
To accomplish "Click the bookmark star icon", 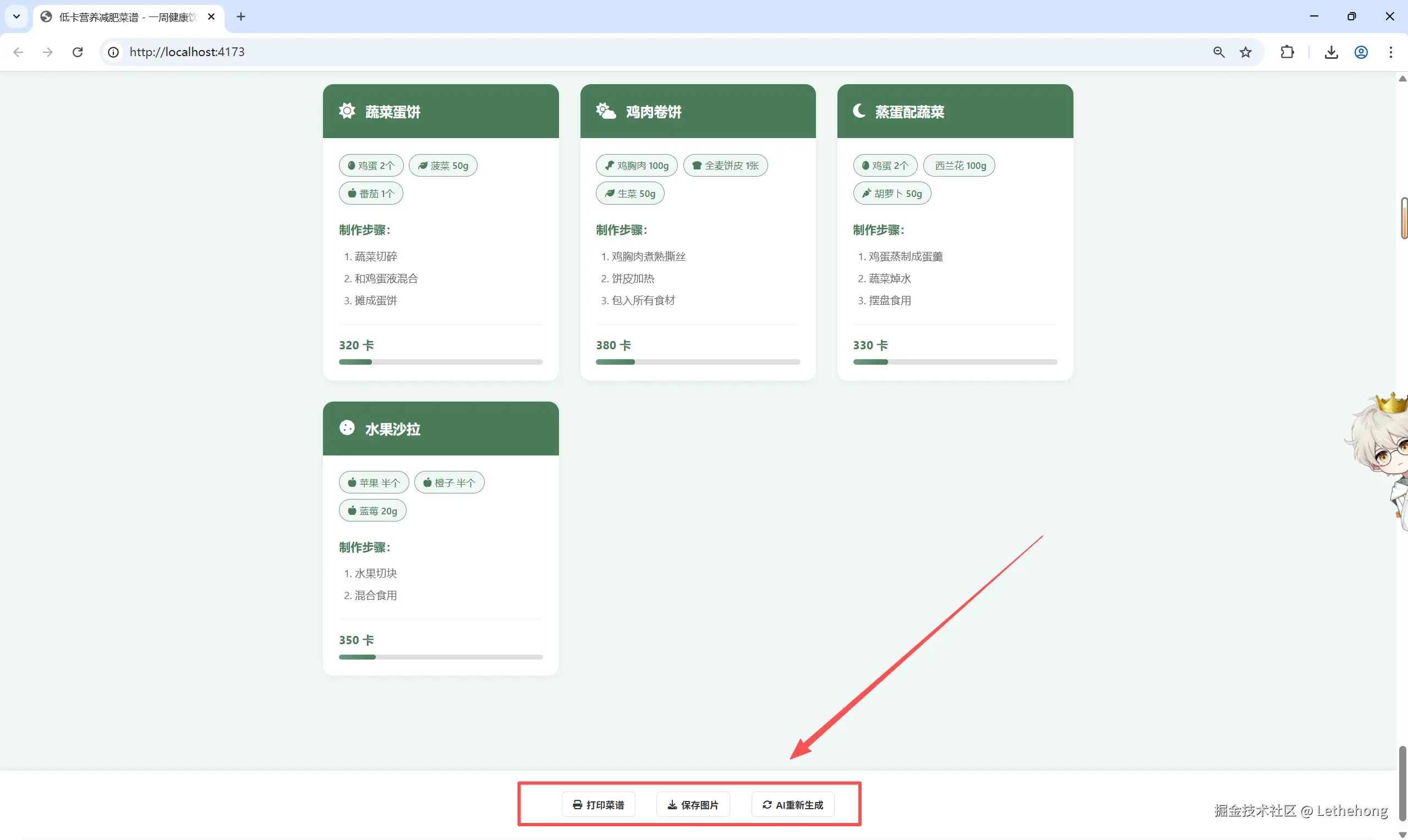I will [1246, 52].
